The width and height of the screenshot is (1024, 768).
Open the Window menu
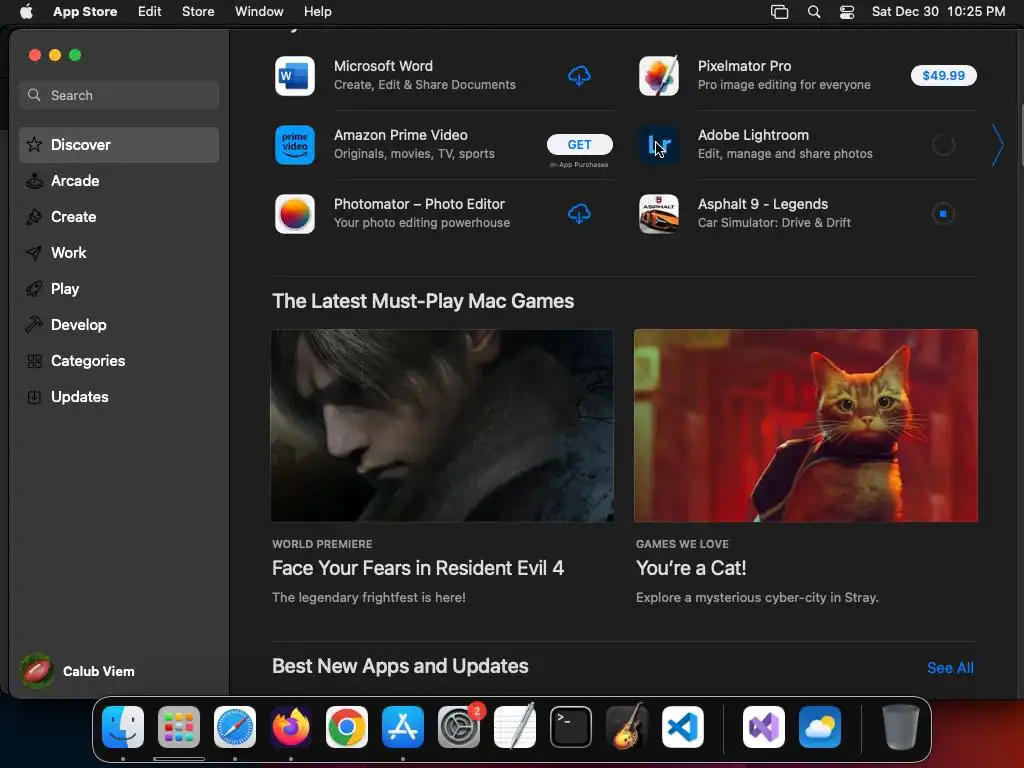click(259, 12)
